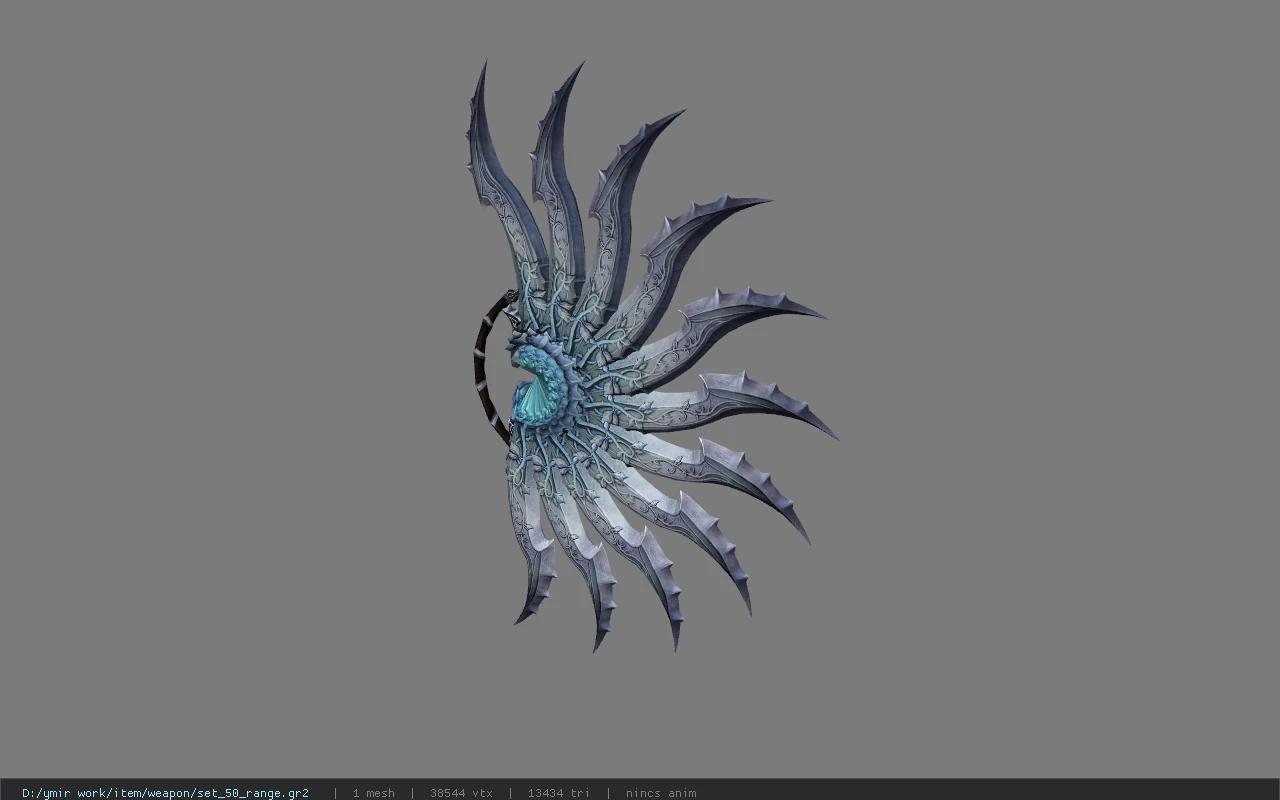Click the '38544 vtx' vertex count
This screenshot has width=1280, height=800.
click(x=461, y=793)
